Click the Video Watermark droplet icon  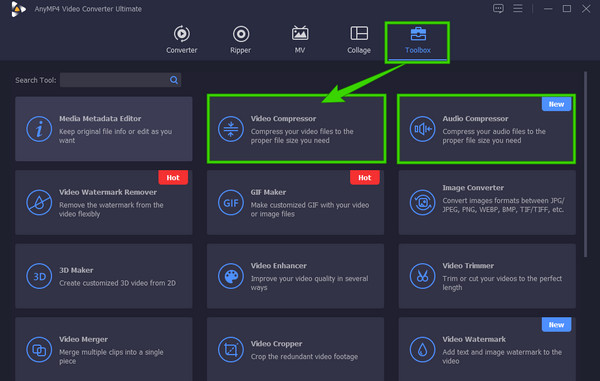[422, 350]
